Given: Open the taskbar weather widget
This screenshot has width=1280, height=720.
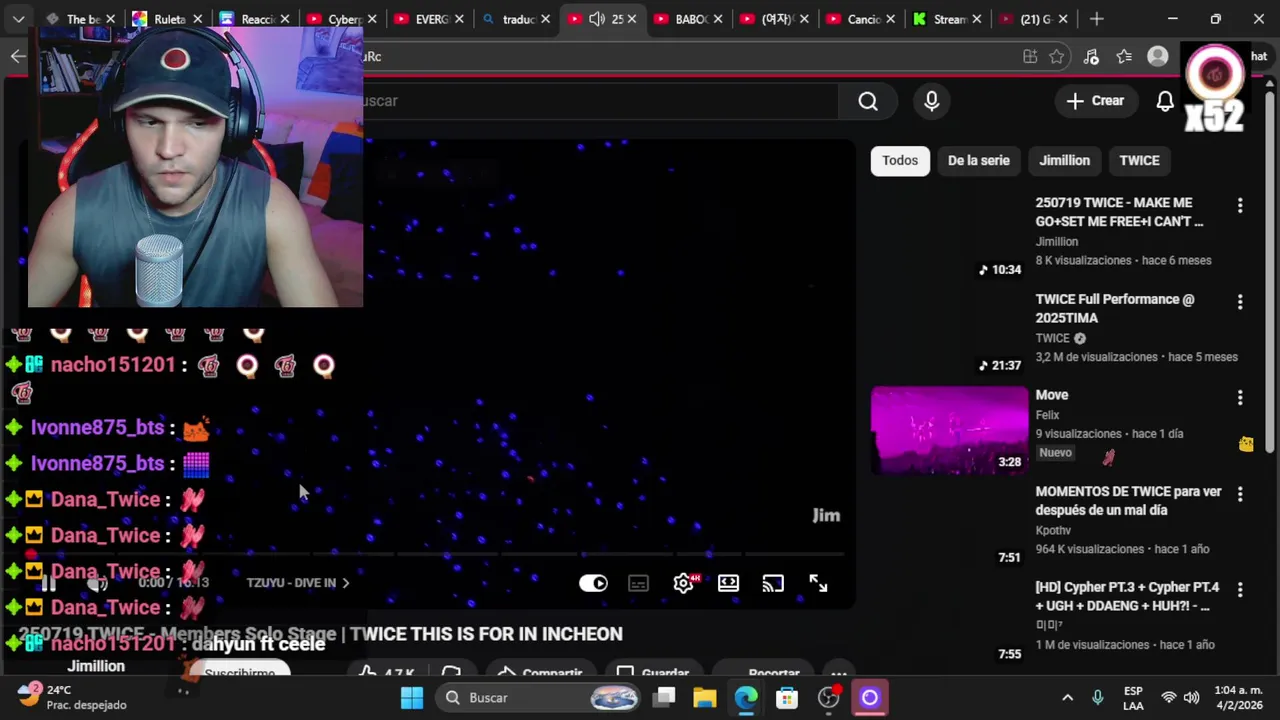Looking at the screenshot, I should point(72,698).
